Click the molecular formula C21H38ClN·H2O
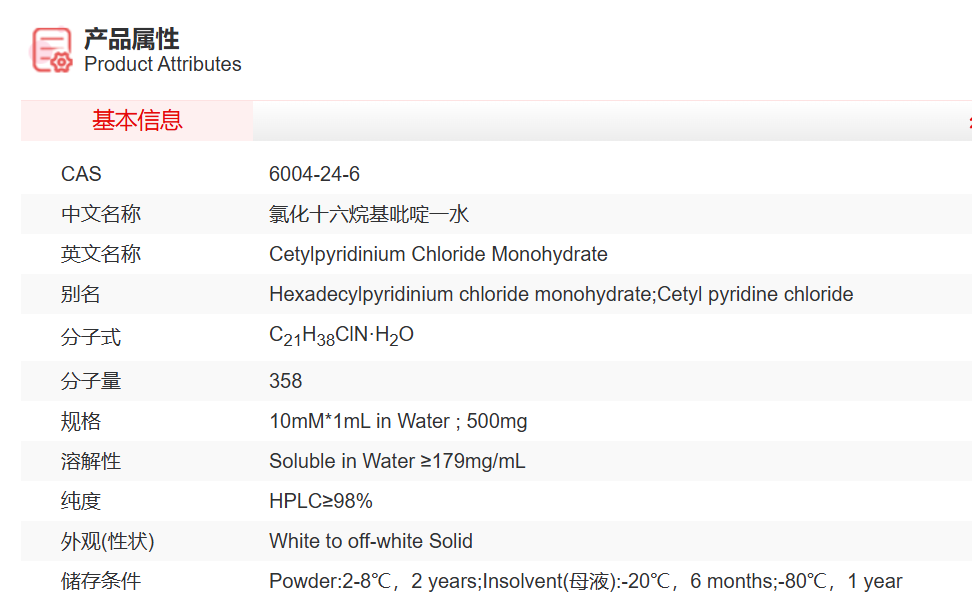The width and height of the screenshot is (972, 613). pyautogui.click(x=341, y=336)
